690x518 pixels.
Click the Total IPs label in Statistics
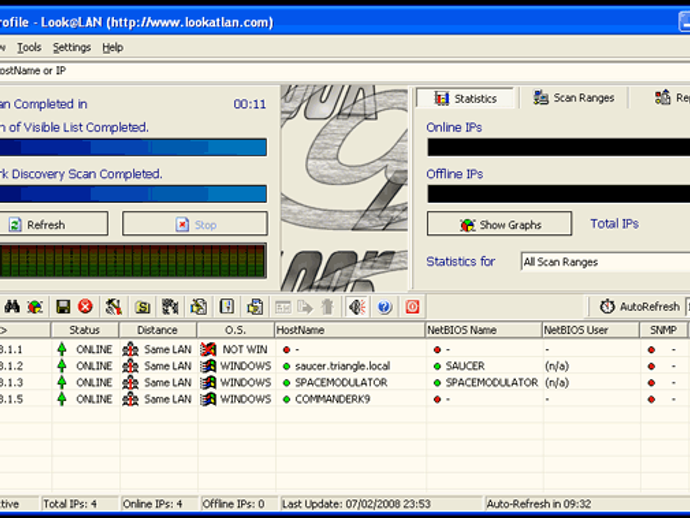pyautogui.click(x=614, y=224)
